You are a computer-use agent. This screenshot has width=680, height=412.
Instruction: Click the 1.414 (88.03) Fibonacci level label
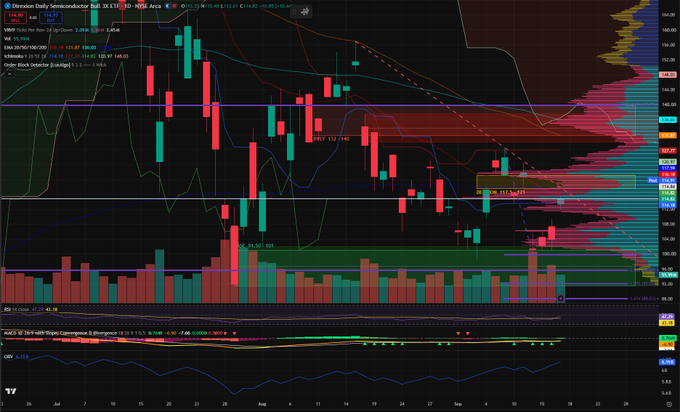(642, 299)
